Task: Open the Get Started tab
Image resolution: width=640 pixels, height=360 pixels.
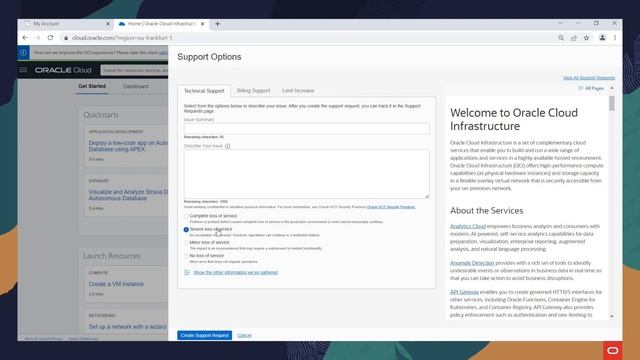Action: [x=92, y=86]
